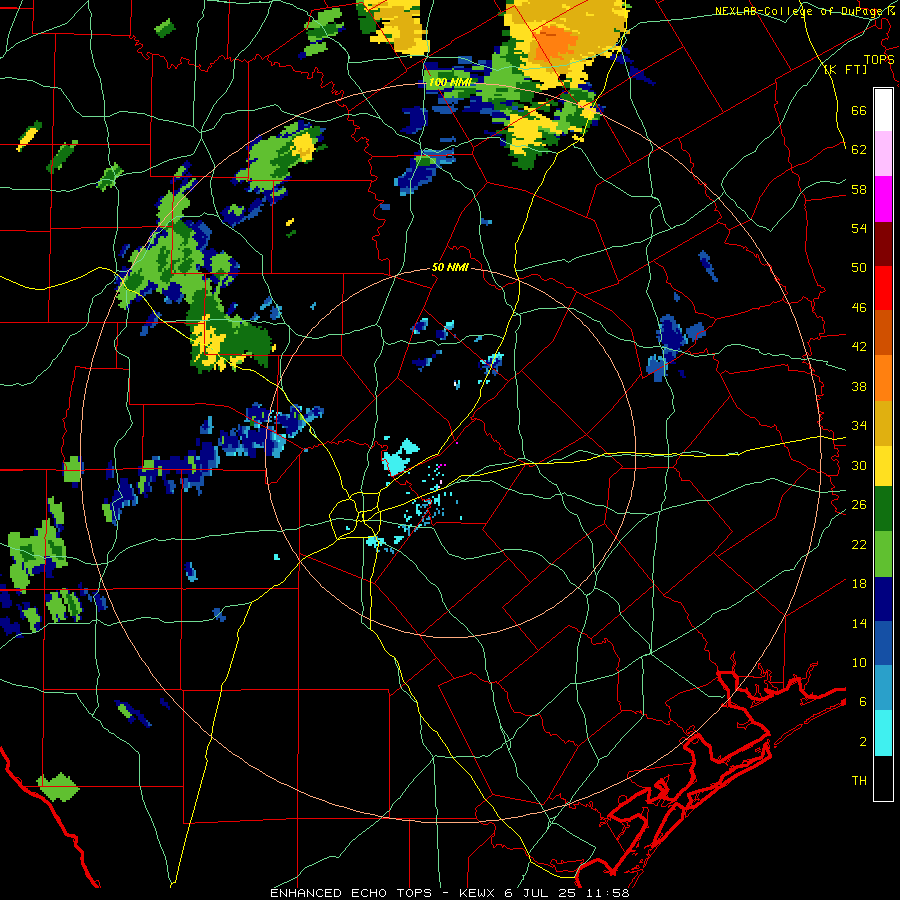900x900 pixels.
Task: Click the white swatch atop the tops legend
Action: 883,110
